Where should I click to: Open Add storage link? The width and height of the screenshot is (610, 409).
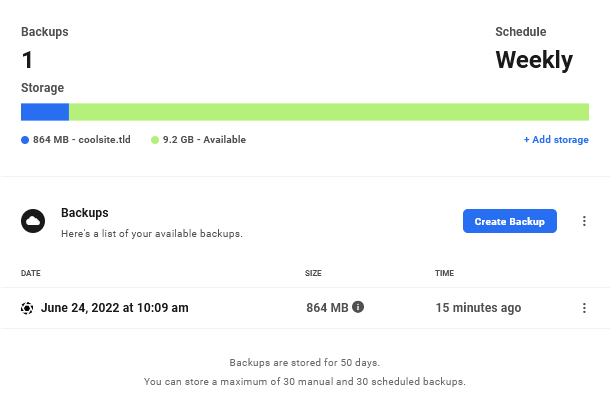point(556,140)
